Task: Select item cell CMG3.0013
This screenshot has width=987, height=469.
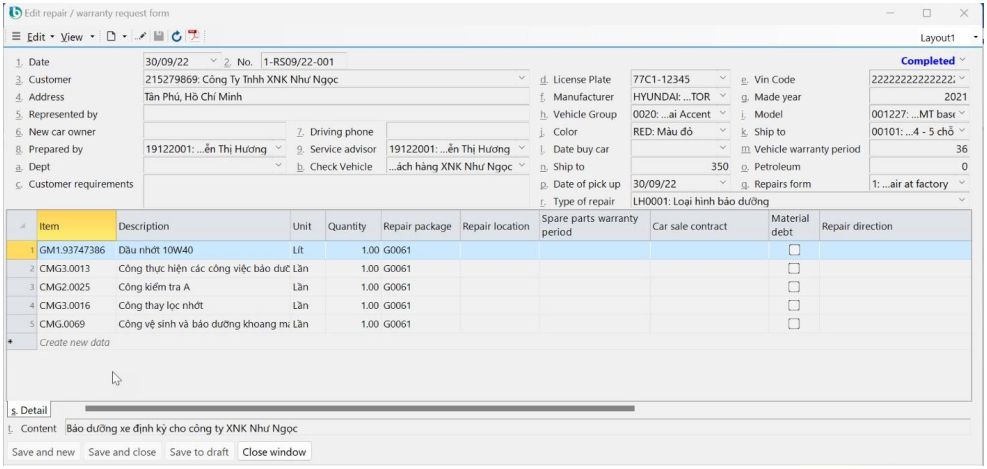Action: click(x=76, y=269)
